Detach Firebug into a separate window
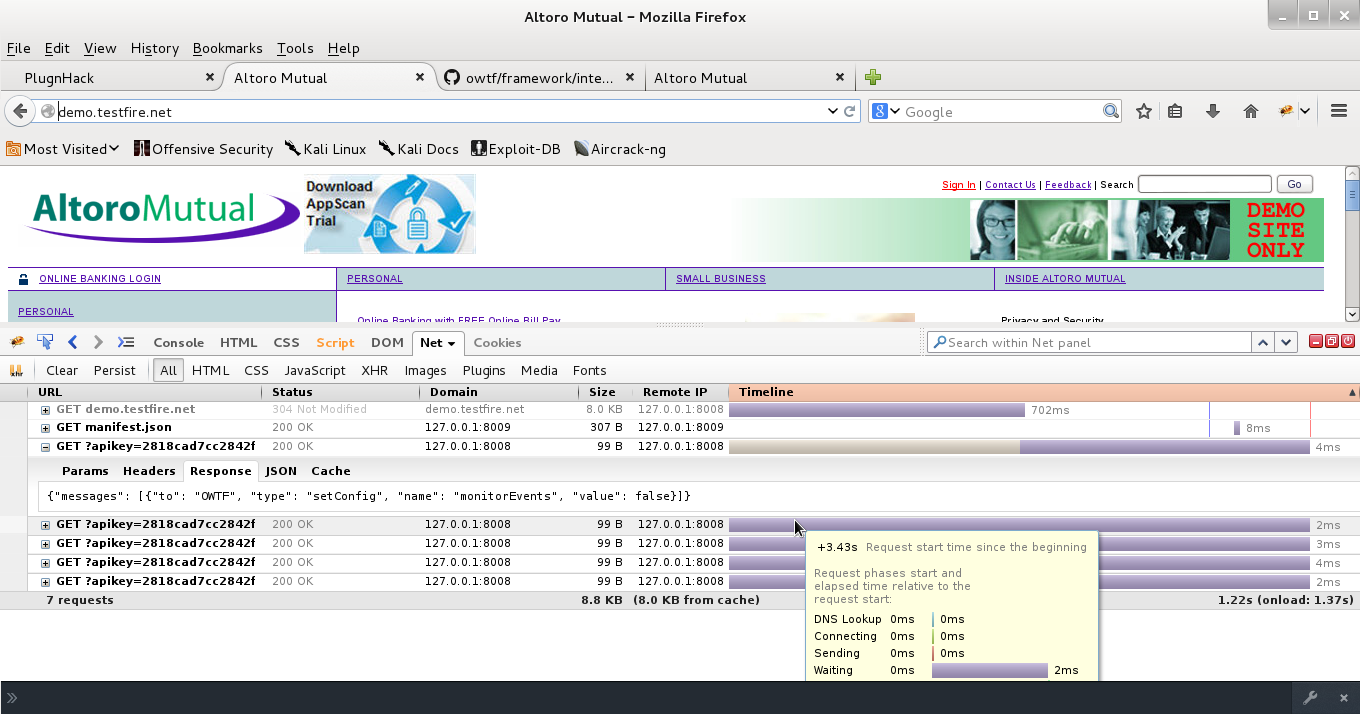This screenshot has height=714, width=1360. [x=1332, y=342]
